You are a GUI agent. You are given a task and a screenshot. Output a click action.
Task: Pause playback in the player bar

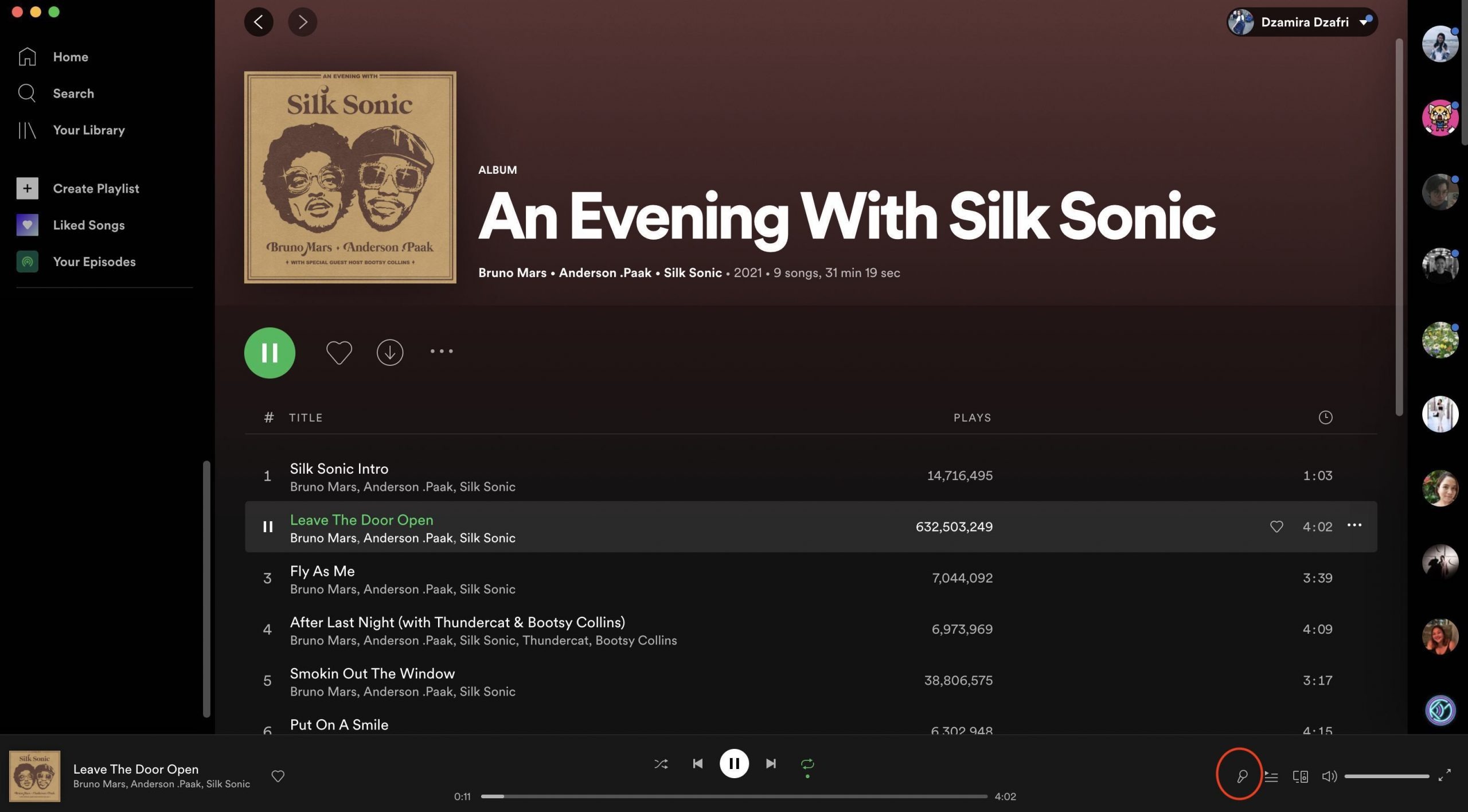pos(734,764)
